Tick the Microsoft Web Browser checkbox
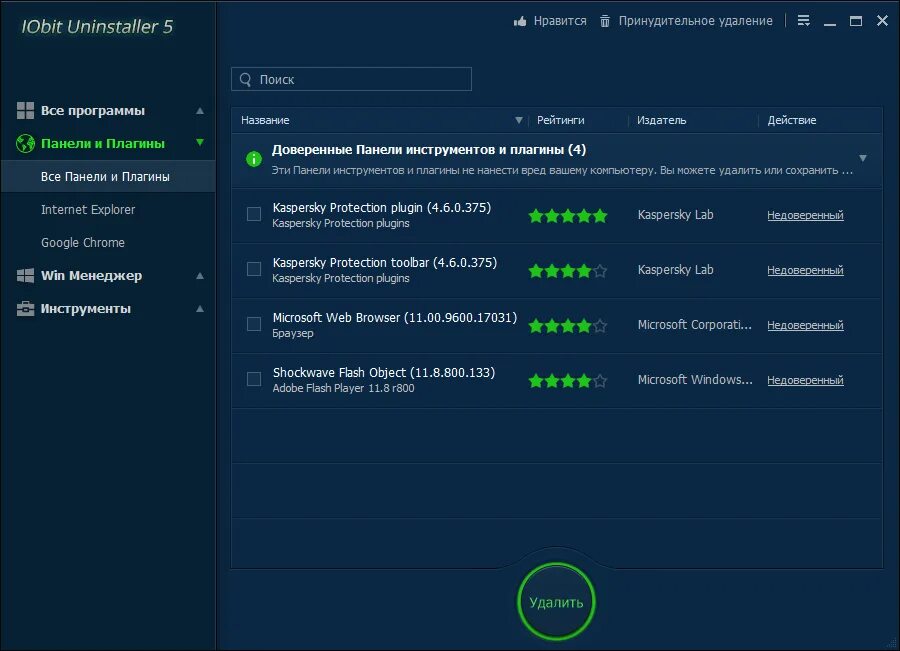The image size is (900, 651). pyautogui.click(x=254, y=324)
